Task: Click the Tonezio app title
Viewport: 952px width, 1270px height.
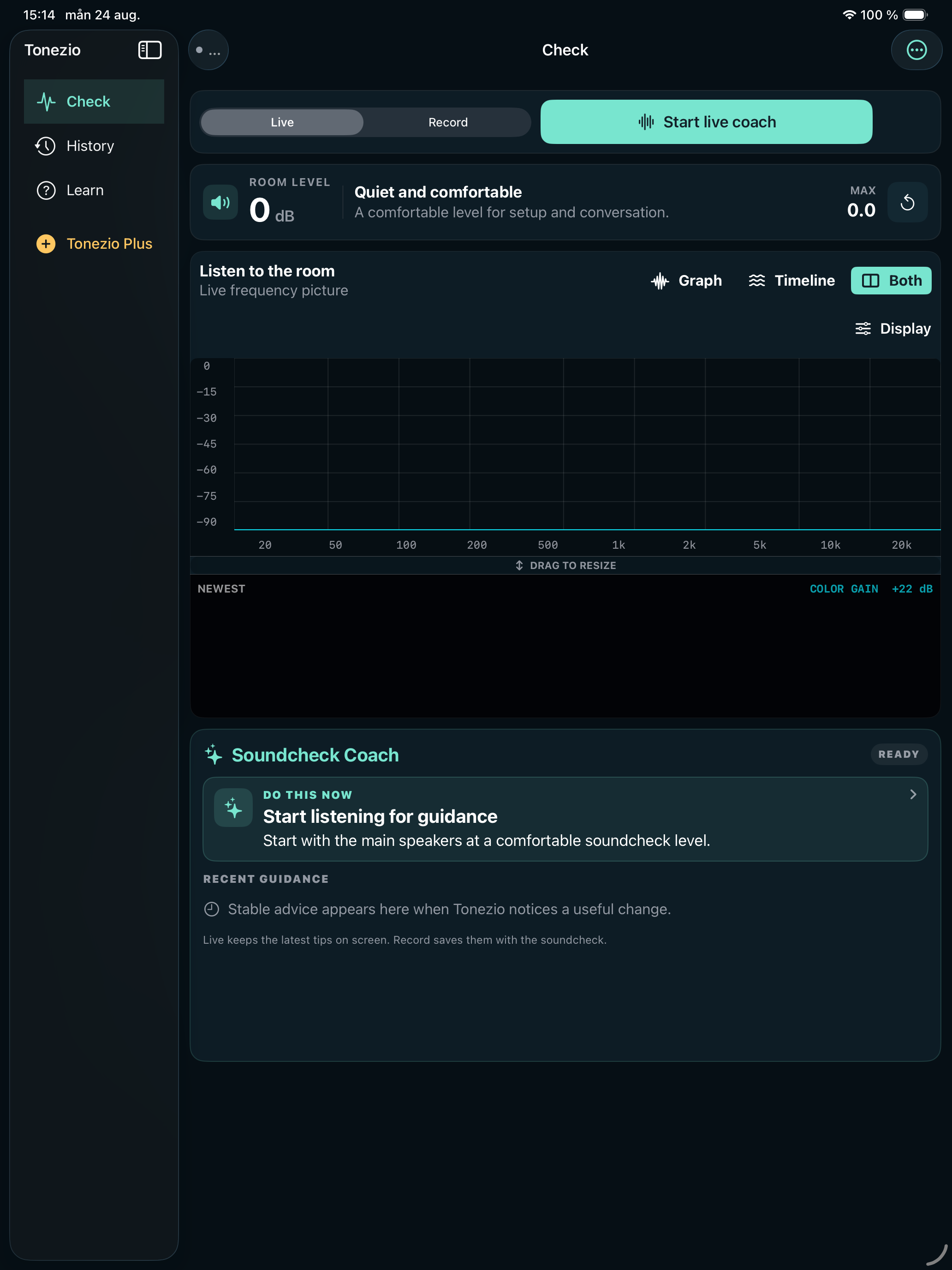Action: point(52,50)
